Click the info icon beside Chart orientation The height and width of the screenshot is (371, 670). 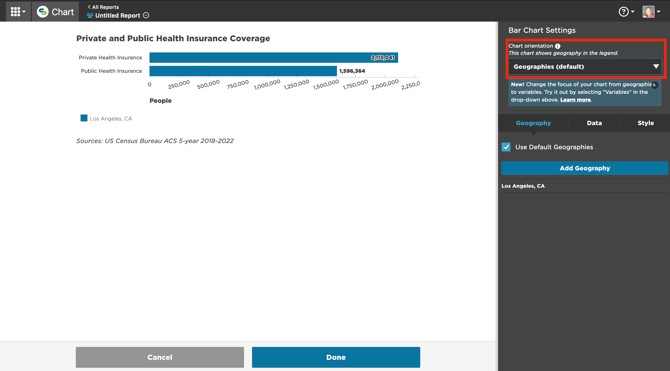click(558, 46)
